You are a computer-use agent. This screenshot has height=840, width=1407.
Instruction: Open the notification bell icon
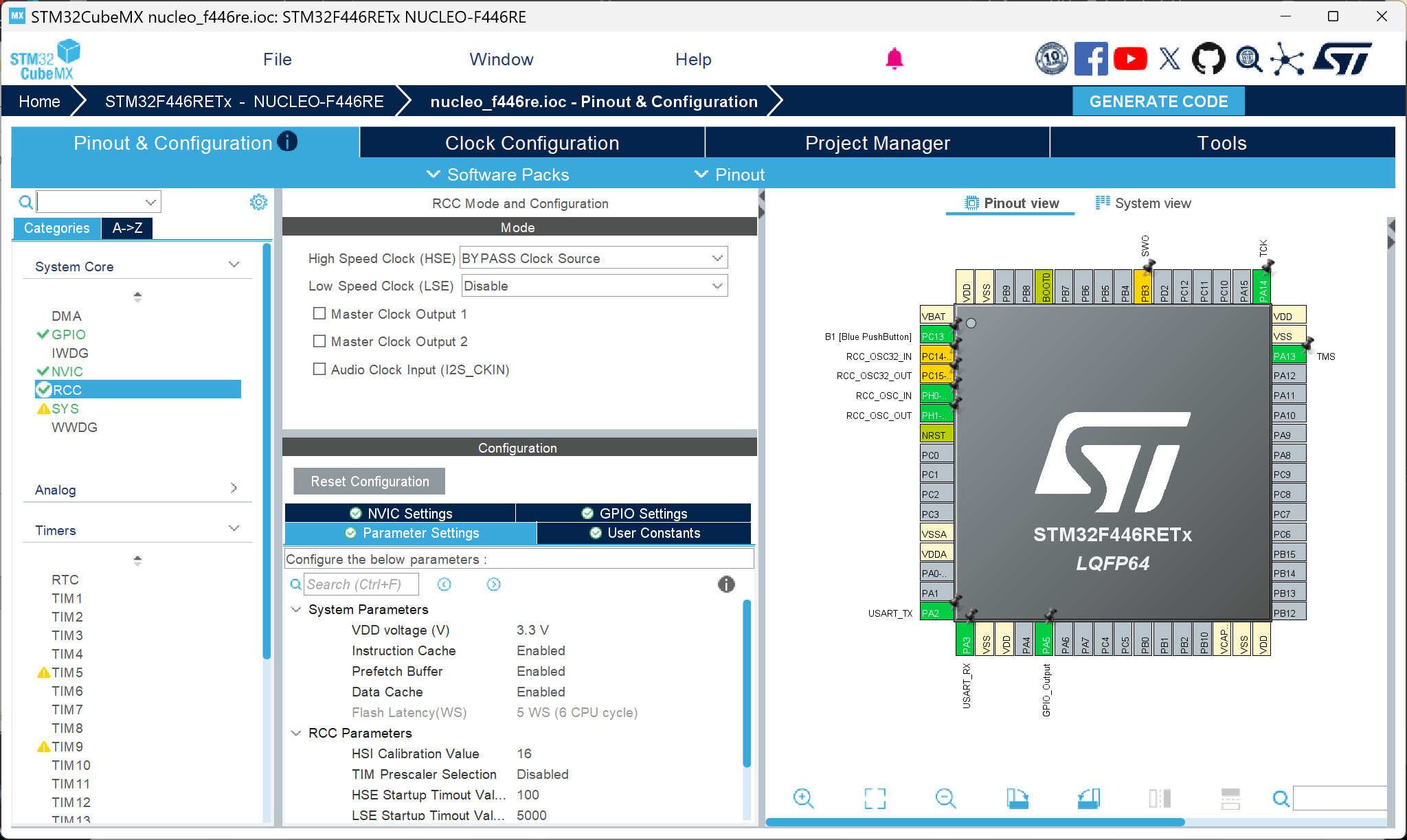click(x=894, y=60)
